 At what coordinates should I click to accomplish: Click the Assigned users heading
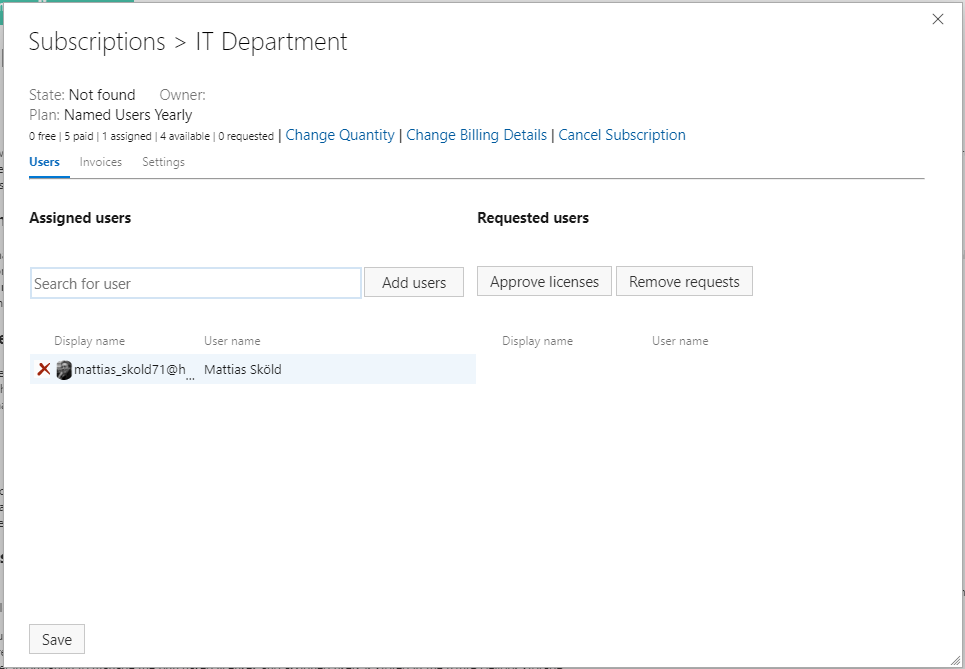[80, 218]
